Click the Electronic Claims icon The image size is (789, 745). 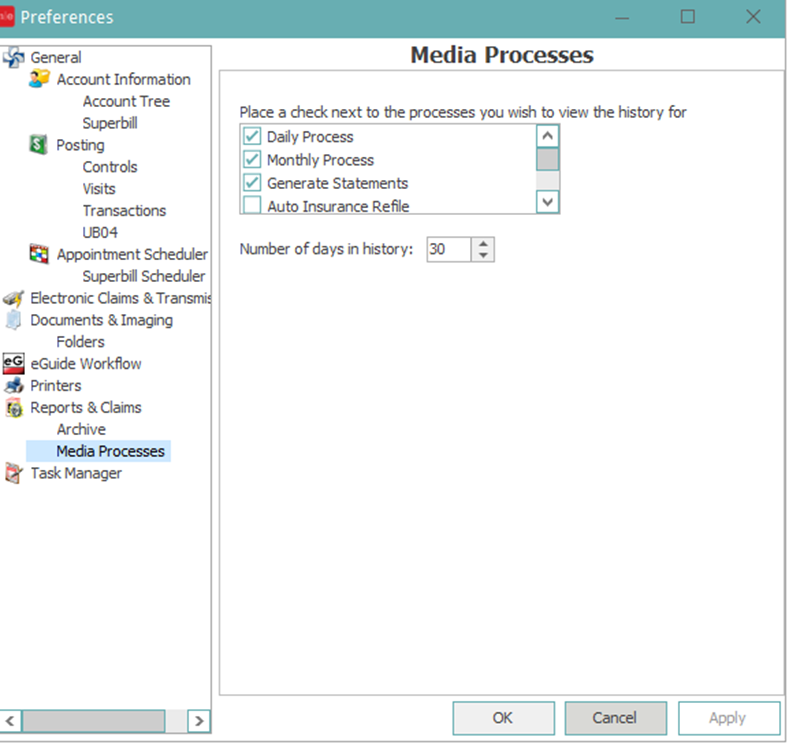click(x=14, y=298)
